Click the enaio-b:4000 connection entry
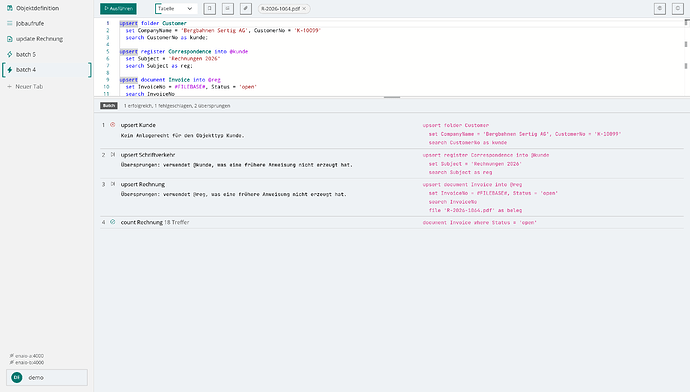Image resolution: width=690 pixels, height=392 pixels. click(26, 363)
